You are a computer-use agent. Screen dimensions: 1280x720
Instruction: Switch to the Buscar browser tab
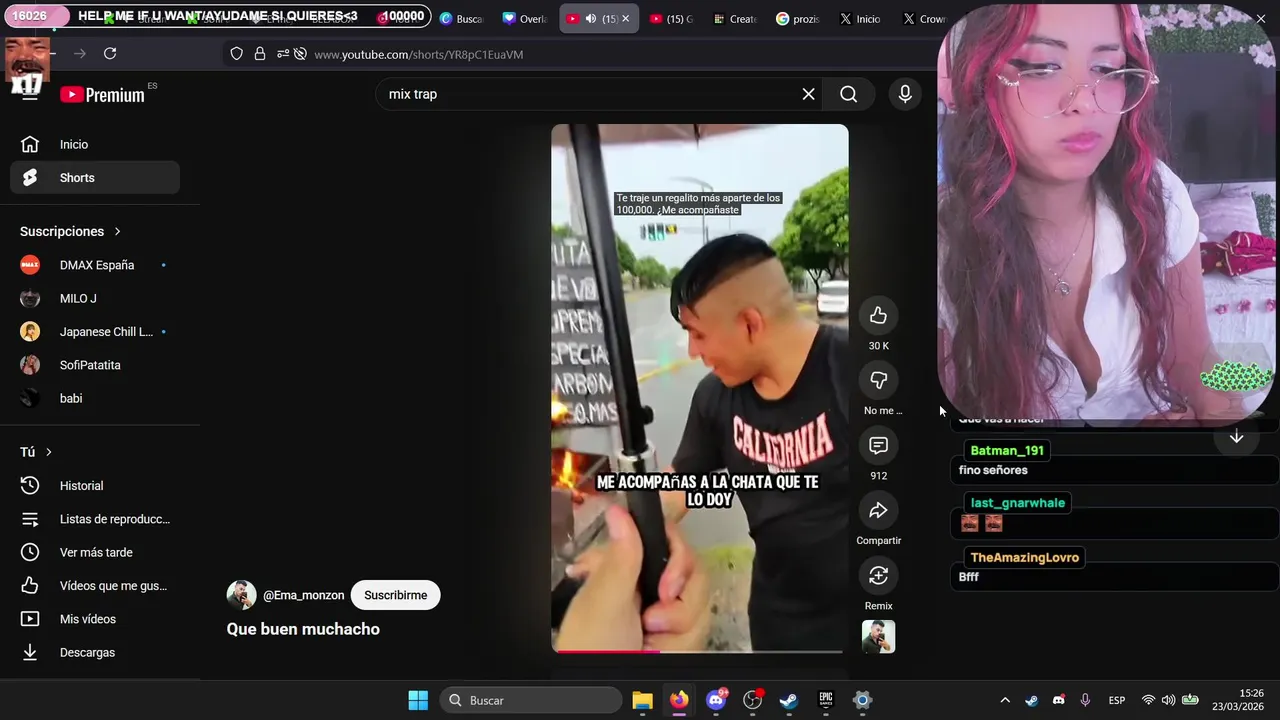pos(462,19)
